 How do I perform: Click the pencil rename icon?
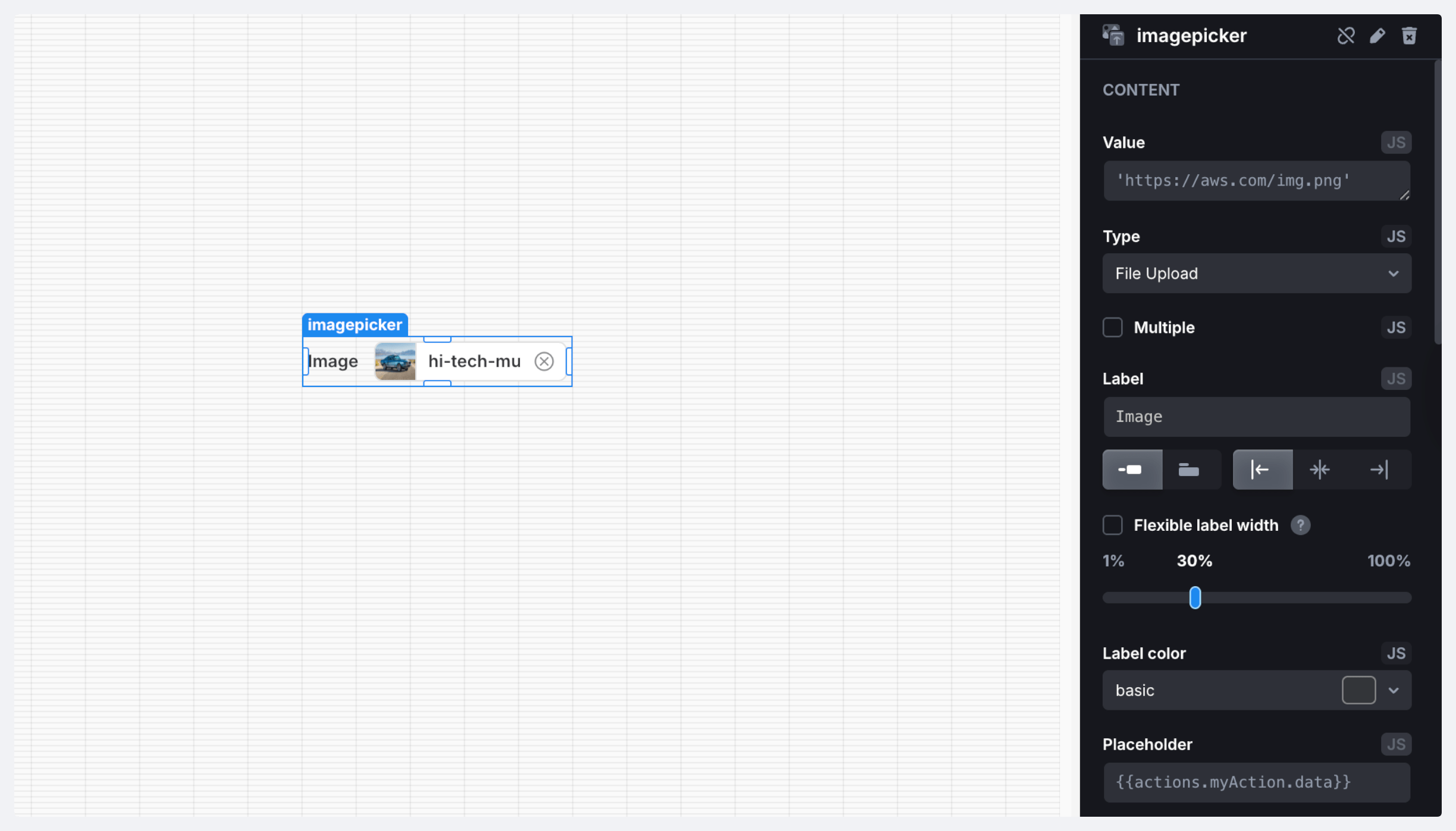[1377, 36]
